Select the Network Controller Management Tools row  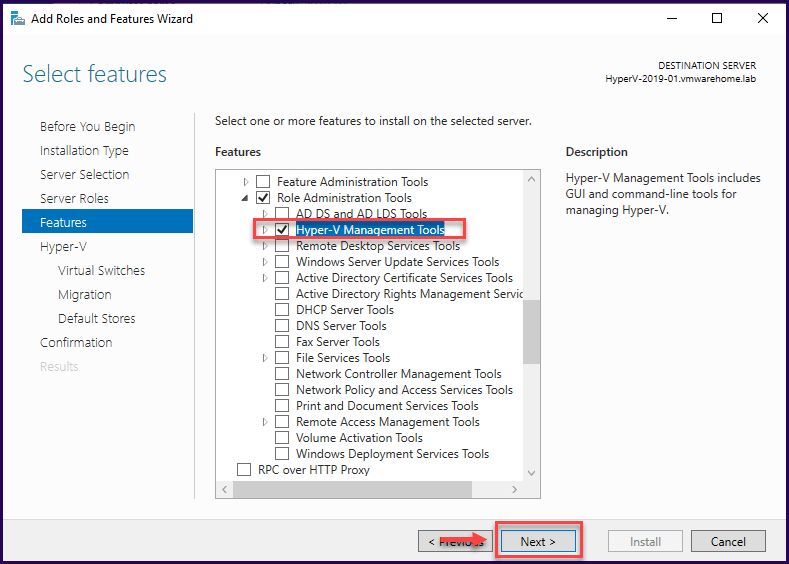399,374
